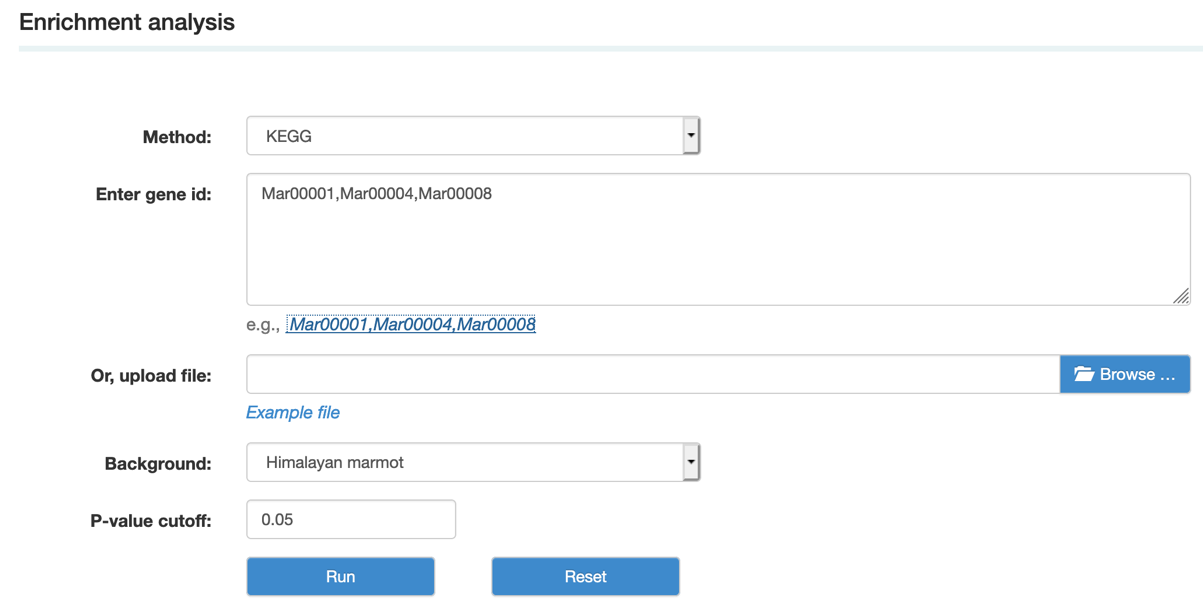Click the upload file path field
This screenshot has height=607, width=1203.
point(652,374)
